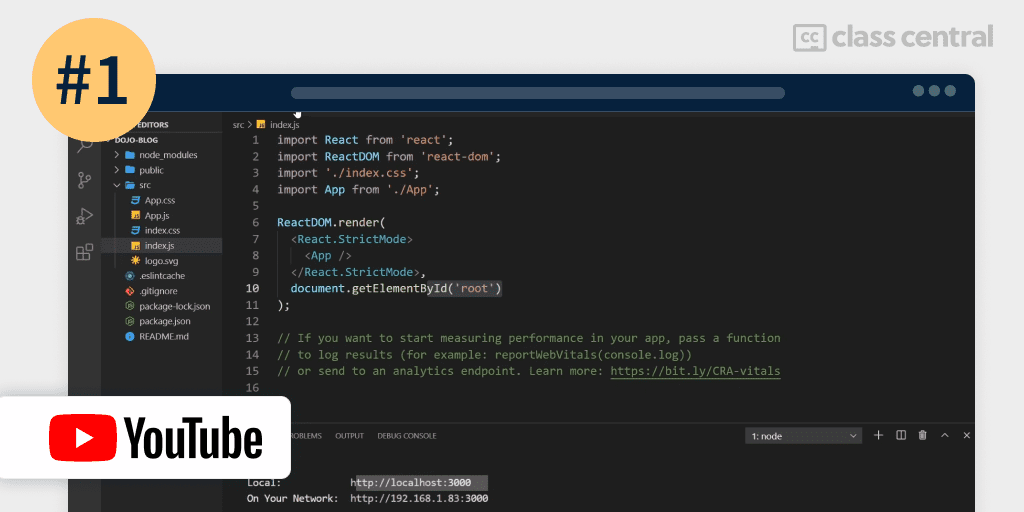Switch to the OUTPUT tab
The height and width of the screenshot is (512, 1024).
349,436
